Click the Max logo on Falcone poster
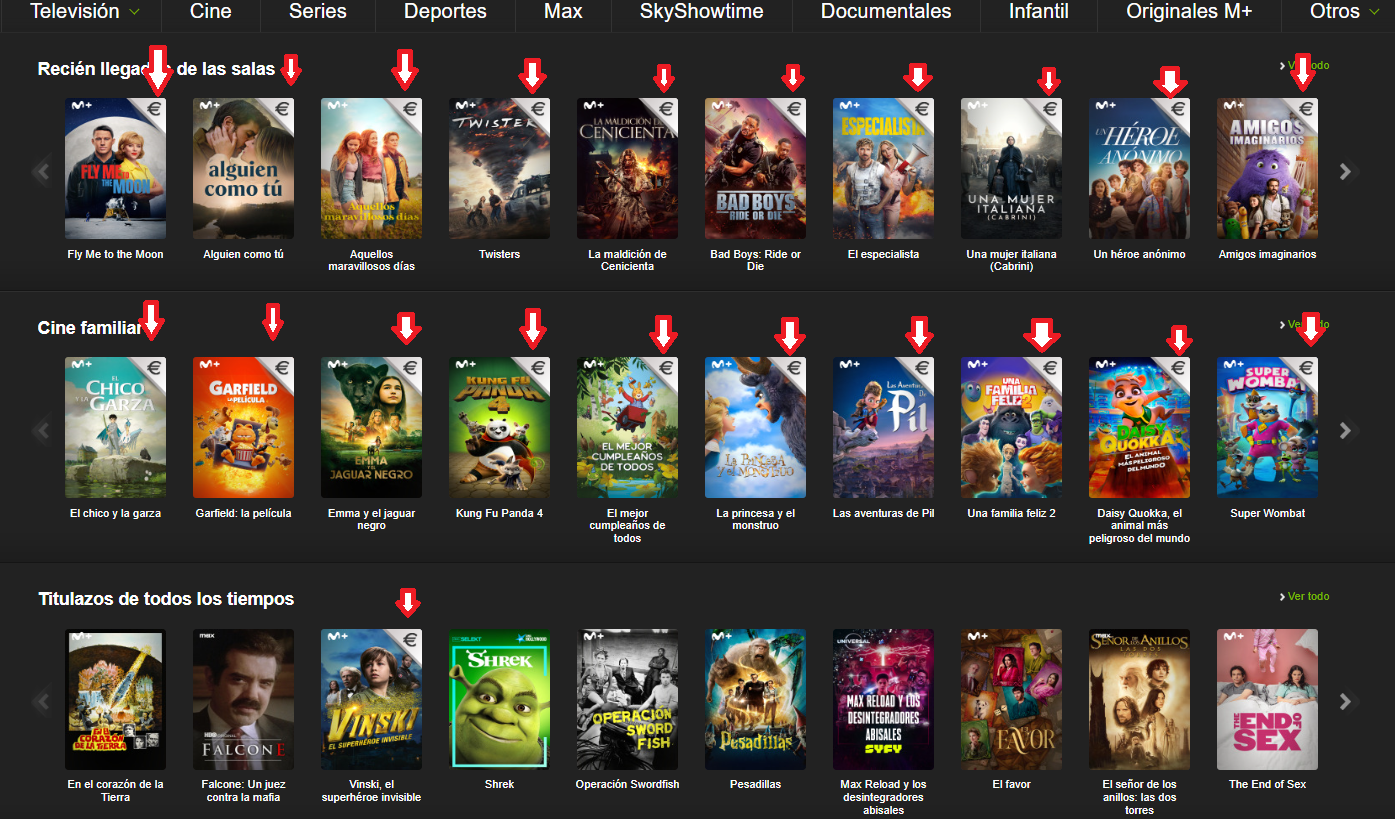Screen dimensions: 1395x819 pyautogui.click(x=207, y=635)
